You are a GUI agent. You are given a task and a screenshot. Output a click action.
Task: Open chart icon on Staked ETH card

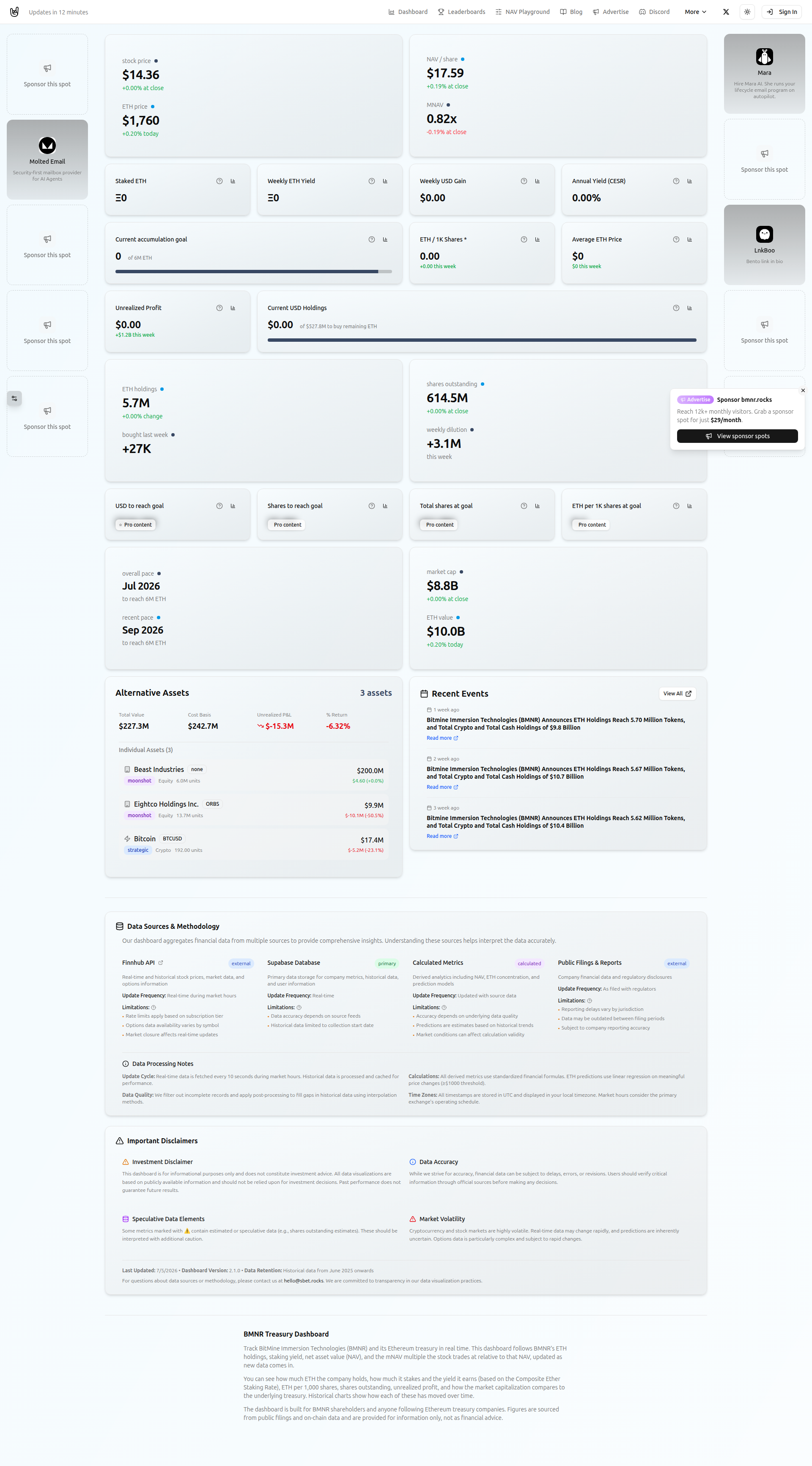coord(233,181)
